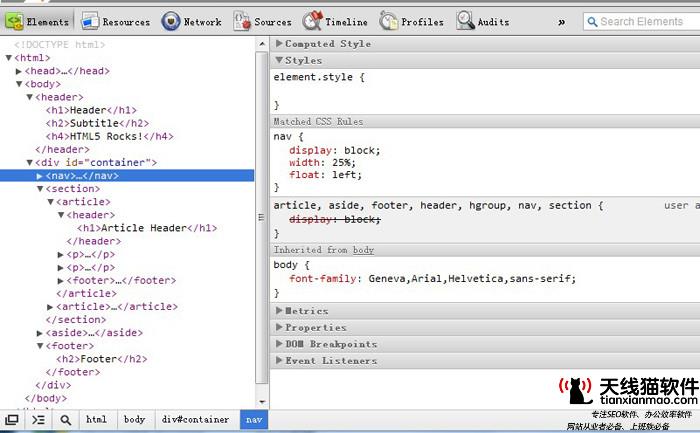Expand the Metrics section
Image resolution: width=700 pixels, height=433 pixels.
click(x=279, y=310)
